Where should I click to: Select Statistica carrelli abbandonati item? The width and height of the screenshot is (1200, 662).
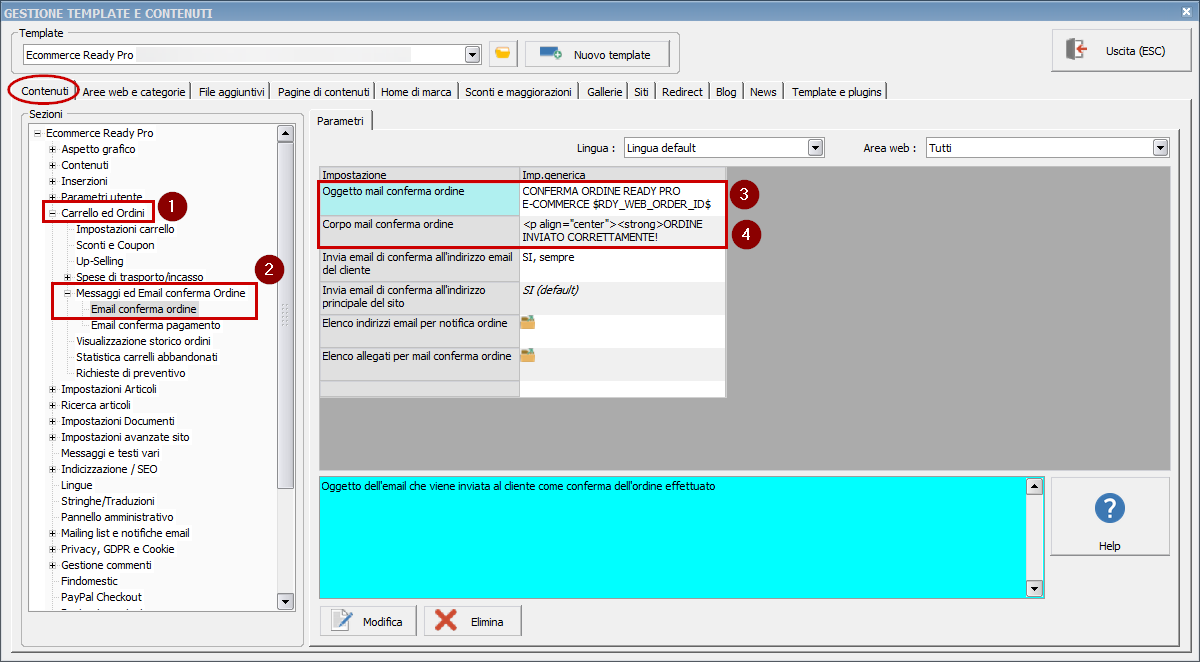(147, 357)
